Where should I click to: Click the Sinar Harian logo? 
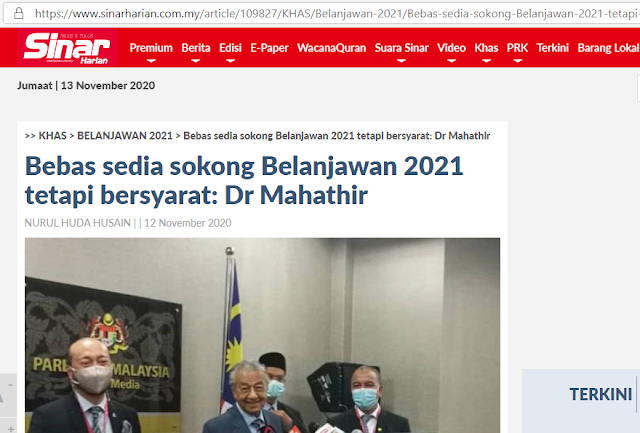point(67,48)
